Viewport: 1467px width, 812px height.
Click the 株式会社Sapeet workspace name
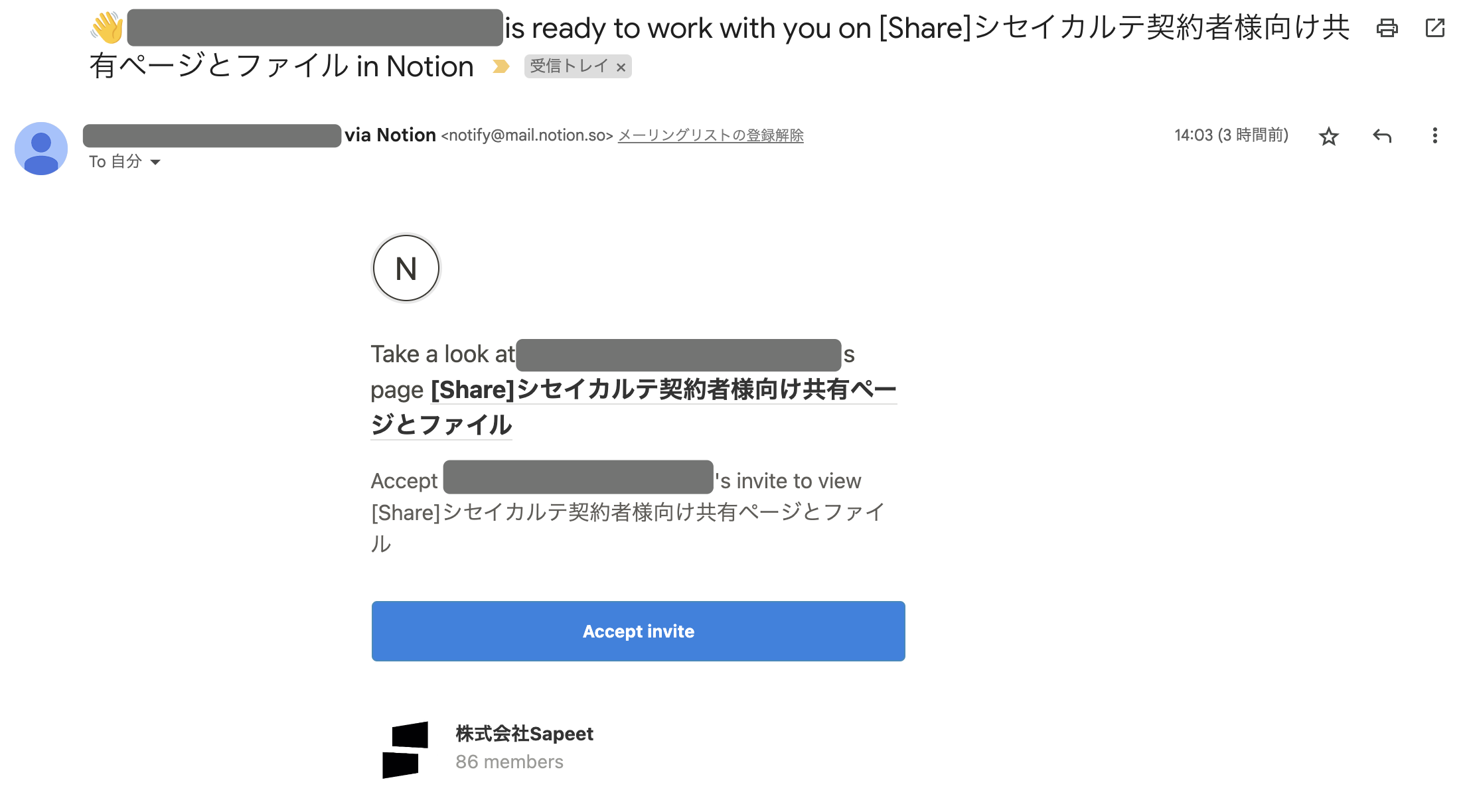[x=524, y=734]
